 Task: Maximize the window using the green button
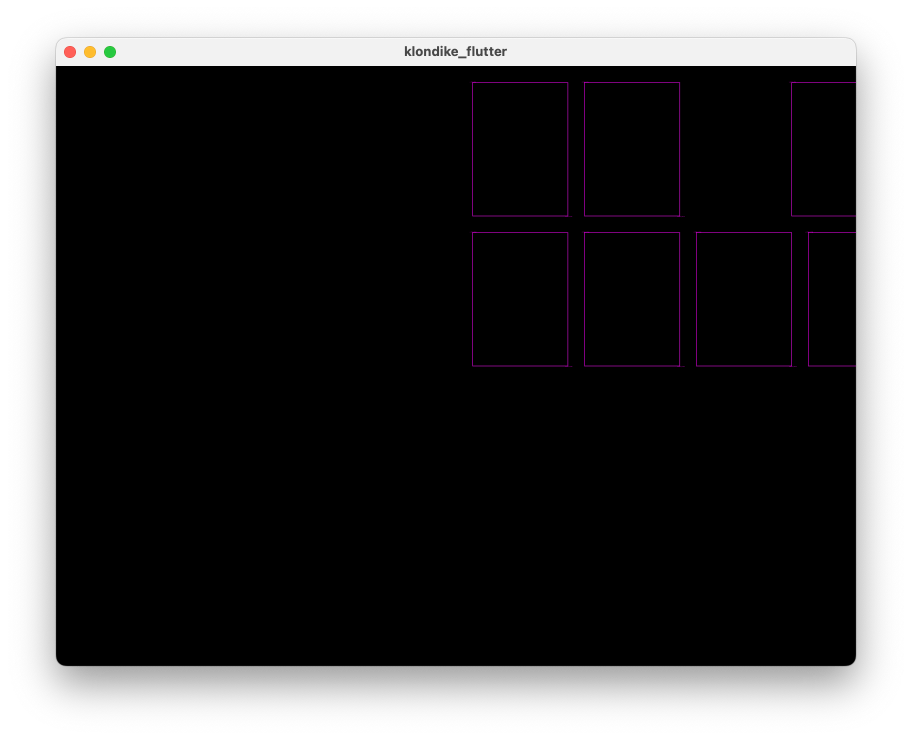click(x=110, y=52)
